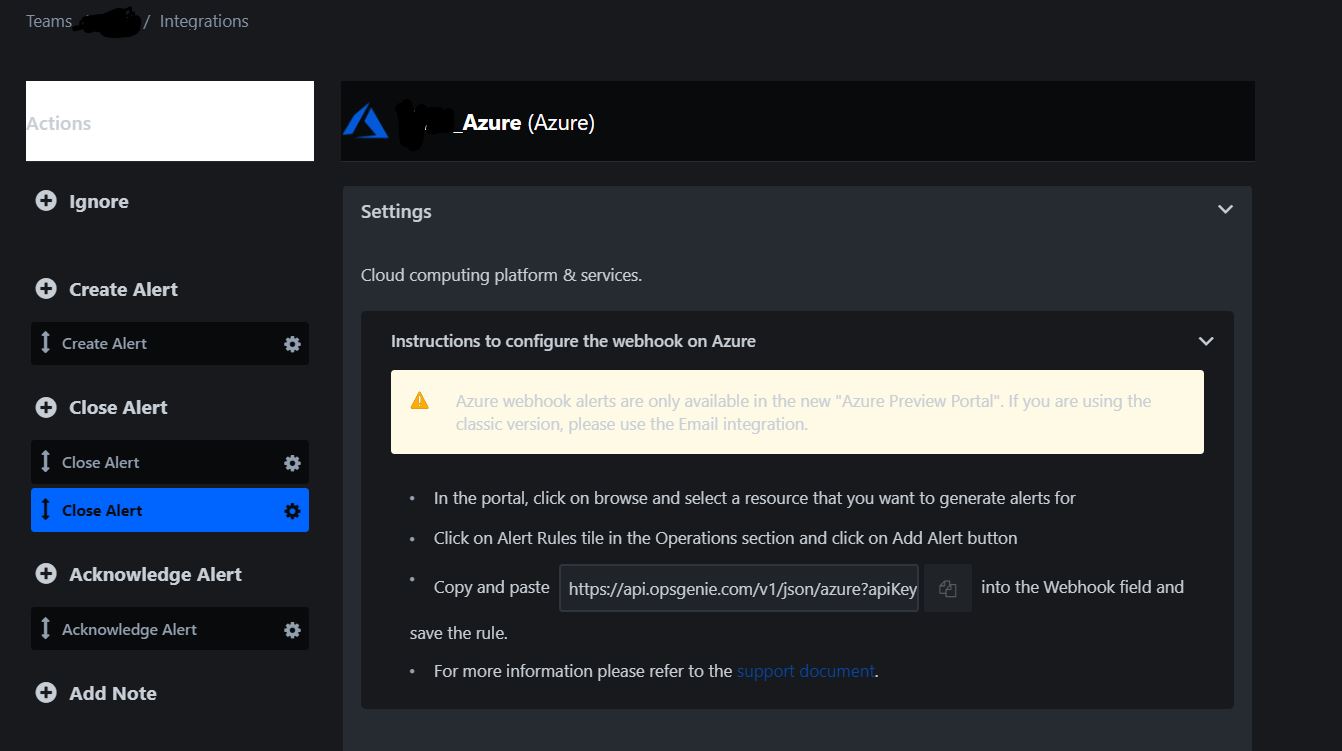Add a new Create Alert action via plus icon
The image size is (1342, 751).
45,288
